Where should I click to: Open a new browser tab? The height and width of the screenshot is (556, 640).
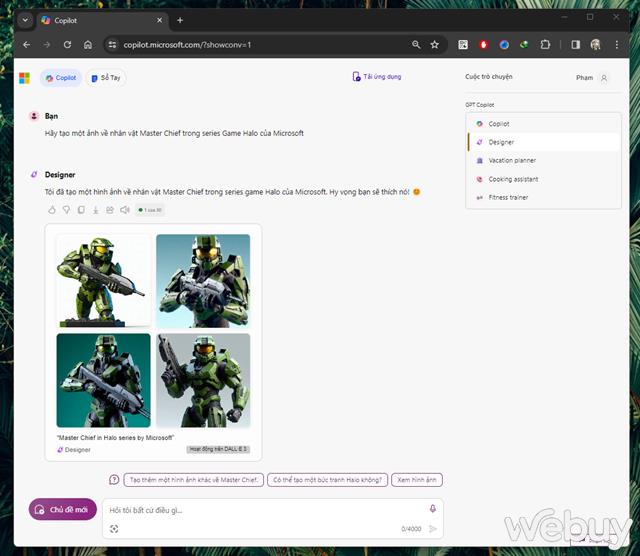pos(180,20)
